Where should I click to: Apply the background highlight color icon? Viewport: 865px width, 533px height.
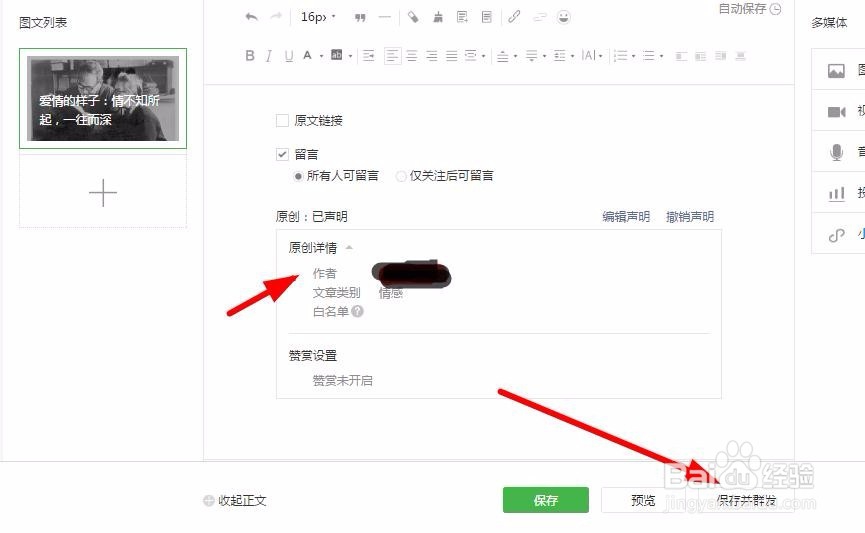coord(337,55)
